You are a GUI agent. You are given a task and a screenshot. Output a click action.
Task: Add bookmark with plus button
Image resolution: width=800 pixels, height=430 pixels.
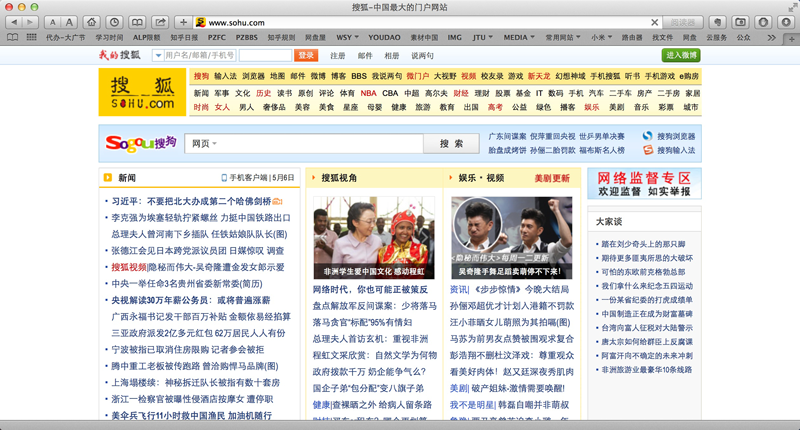click(x=183, y=22)
